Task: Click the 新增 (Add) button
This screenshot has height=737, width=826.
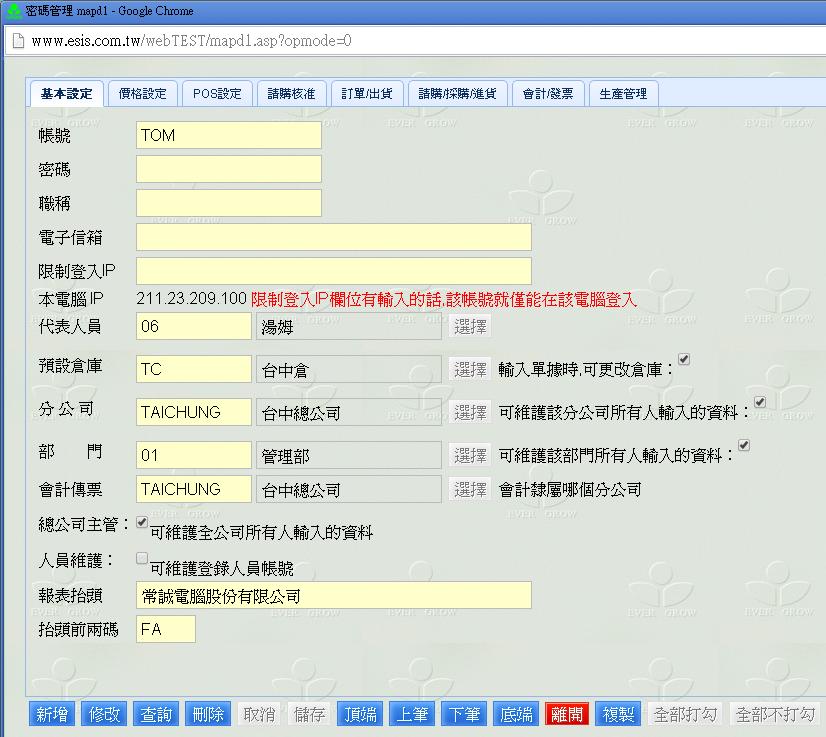Action: 51,714
